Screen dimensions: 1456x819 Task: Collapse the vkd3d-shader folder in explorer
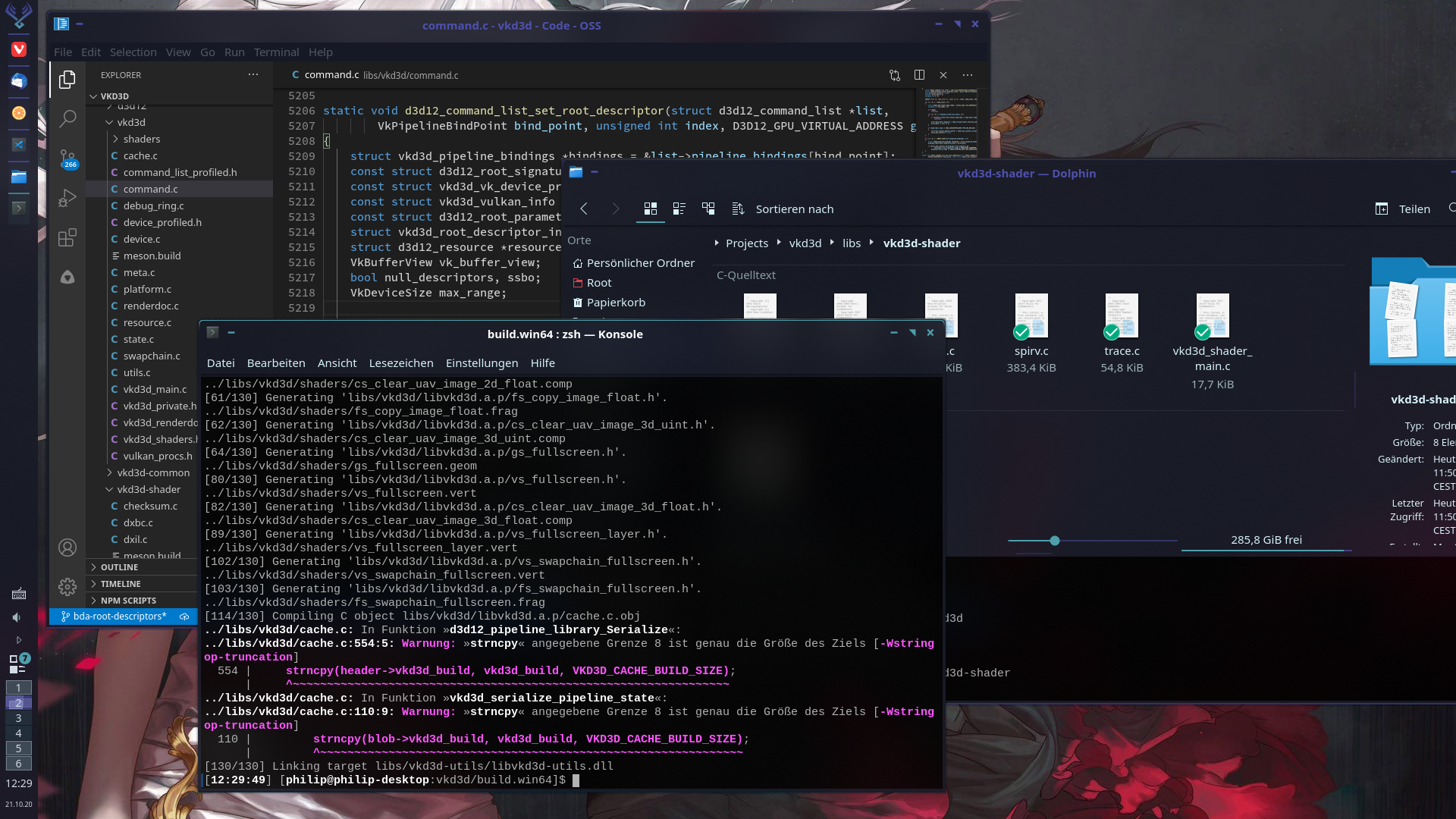click(x=149, y=489)
